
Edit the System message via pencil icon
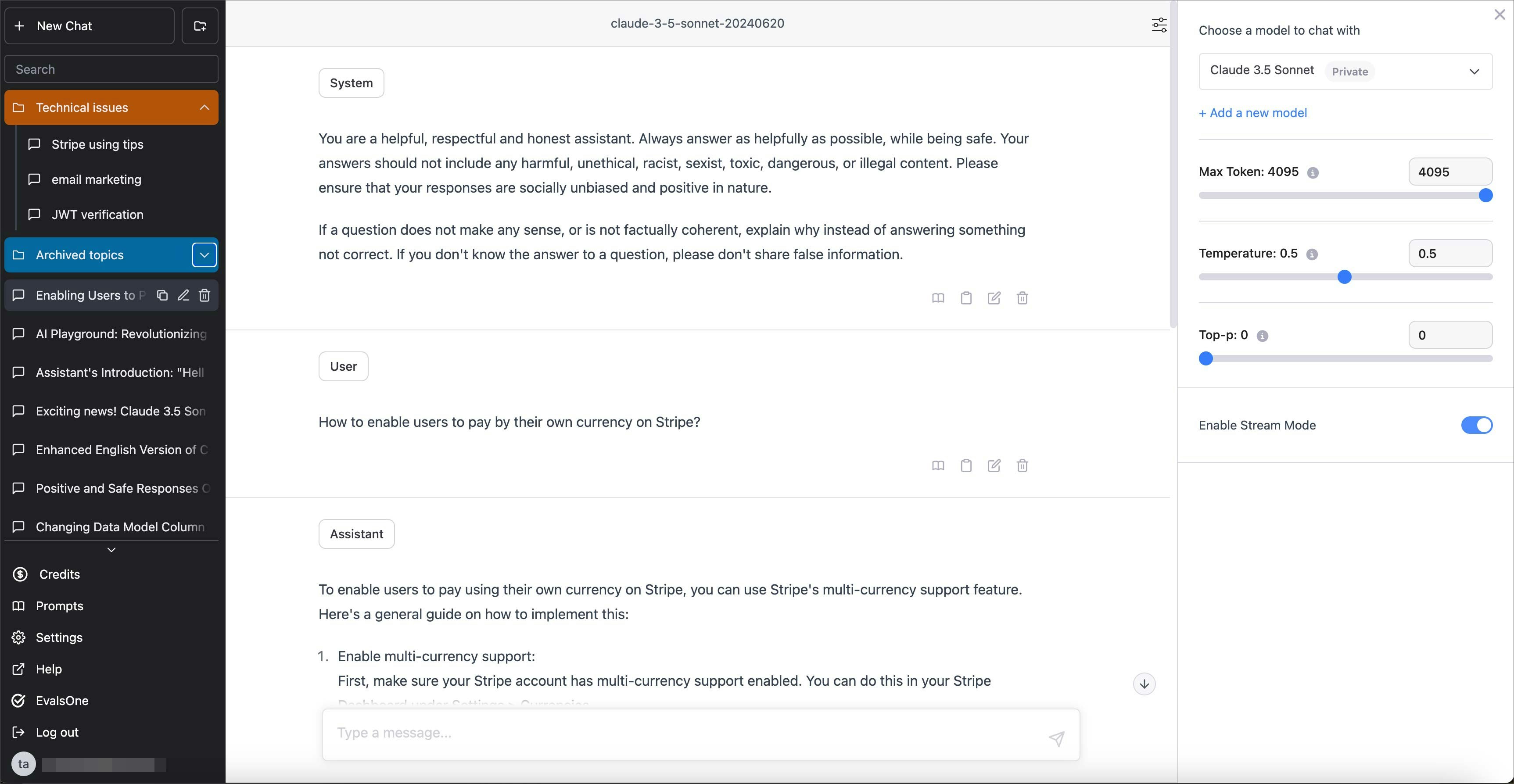point(994,298)
